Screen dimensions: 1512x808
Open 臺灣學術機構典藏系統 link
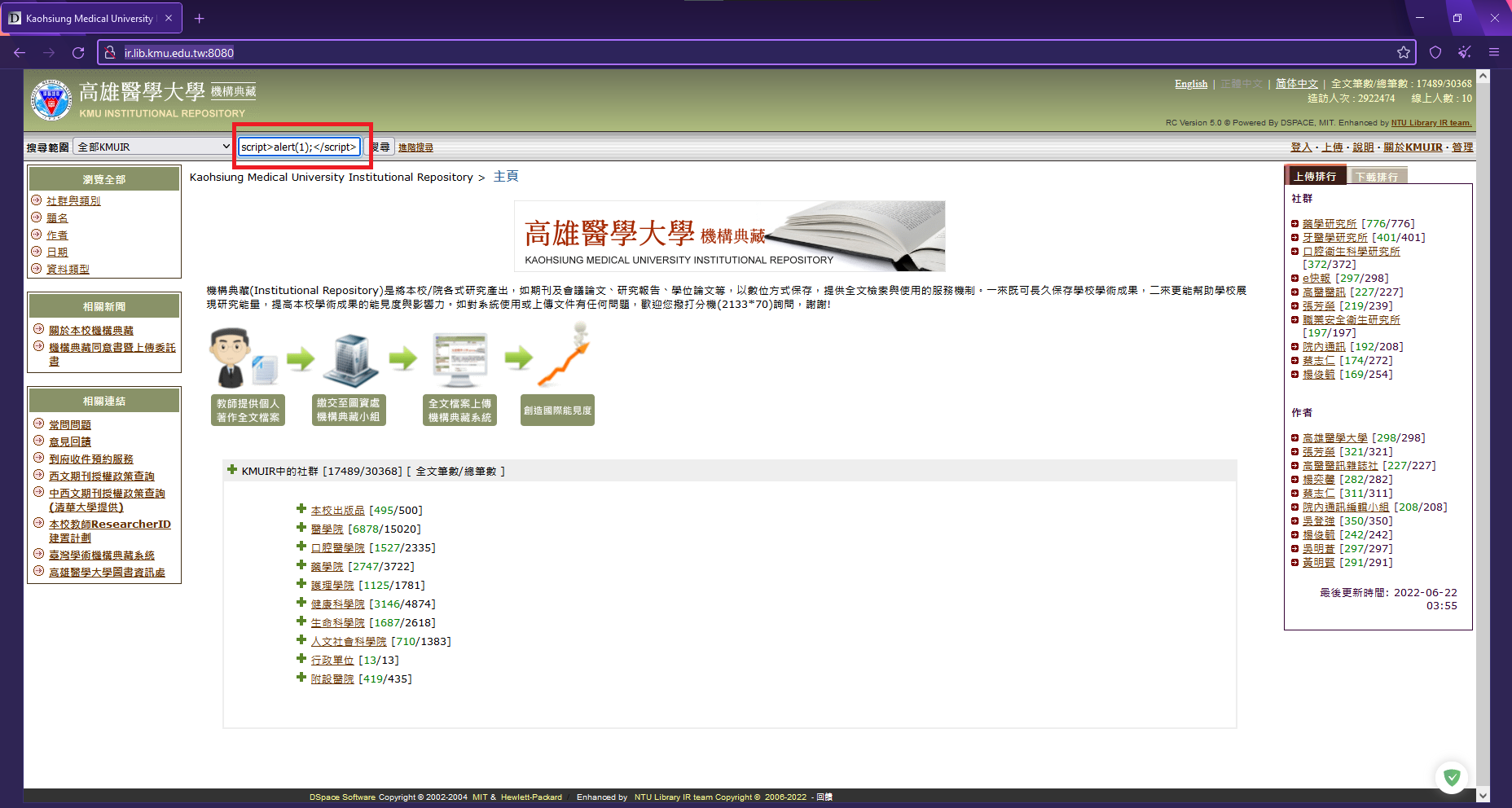coord(102,555)
